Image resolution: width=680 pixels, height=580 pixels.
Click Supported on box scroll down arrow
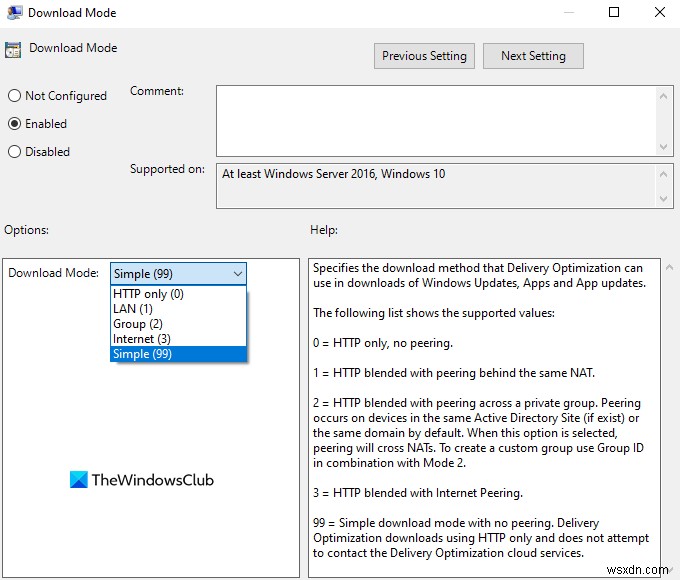pos(663,199)
